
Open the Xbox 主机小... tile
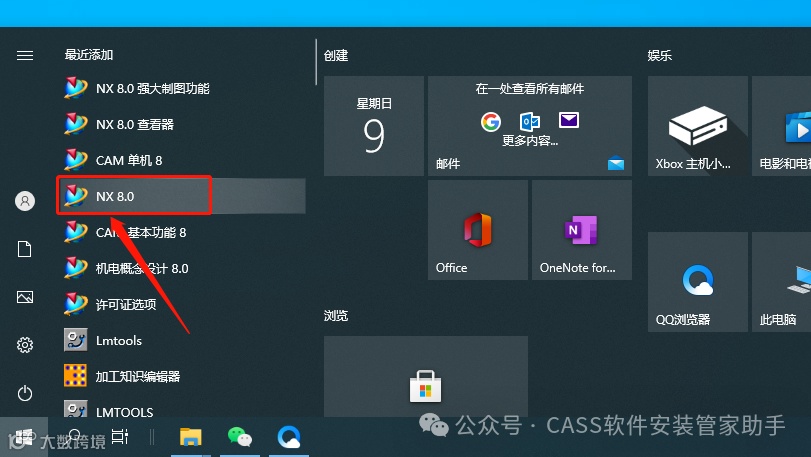[698, 126]
